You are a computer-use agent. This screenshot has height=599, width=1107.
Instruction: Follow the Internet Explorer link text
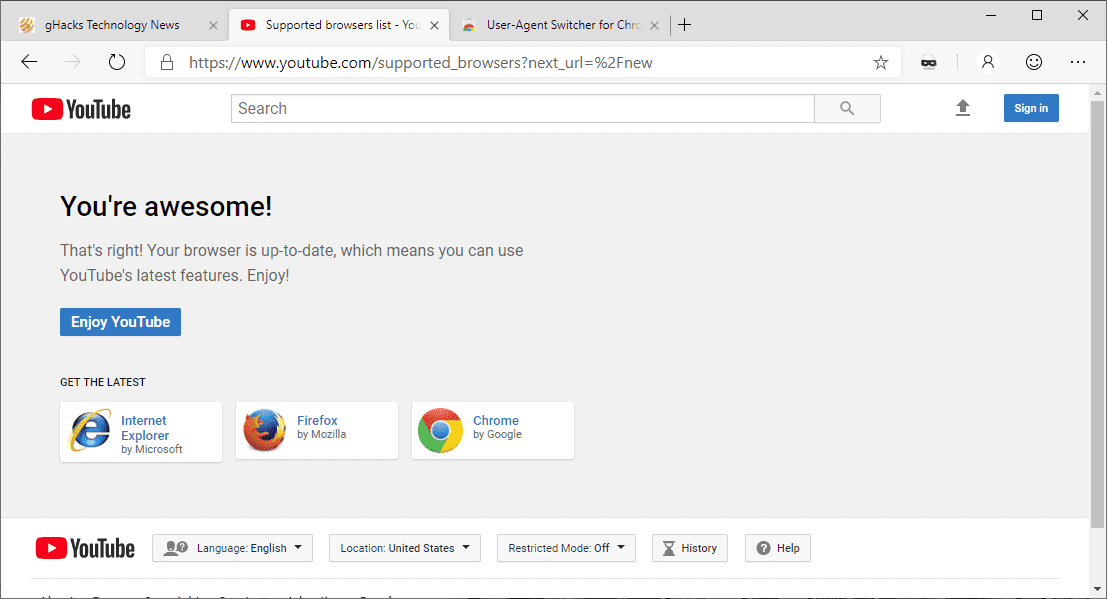[x=145, y=428]
